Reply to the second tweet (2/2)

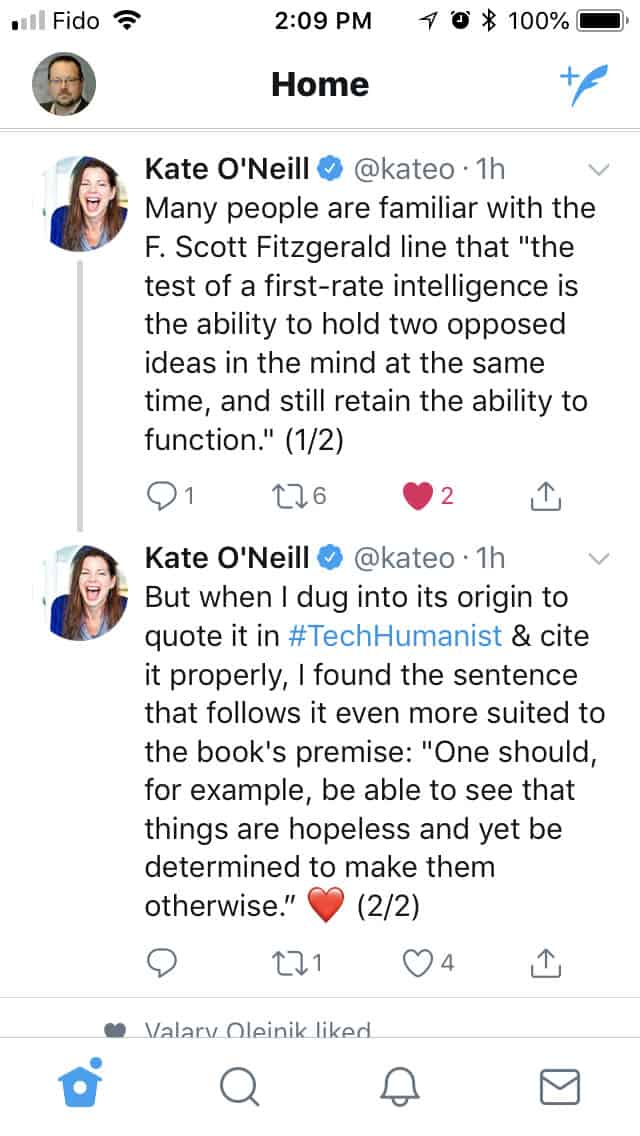tap(161, 962)
